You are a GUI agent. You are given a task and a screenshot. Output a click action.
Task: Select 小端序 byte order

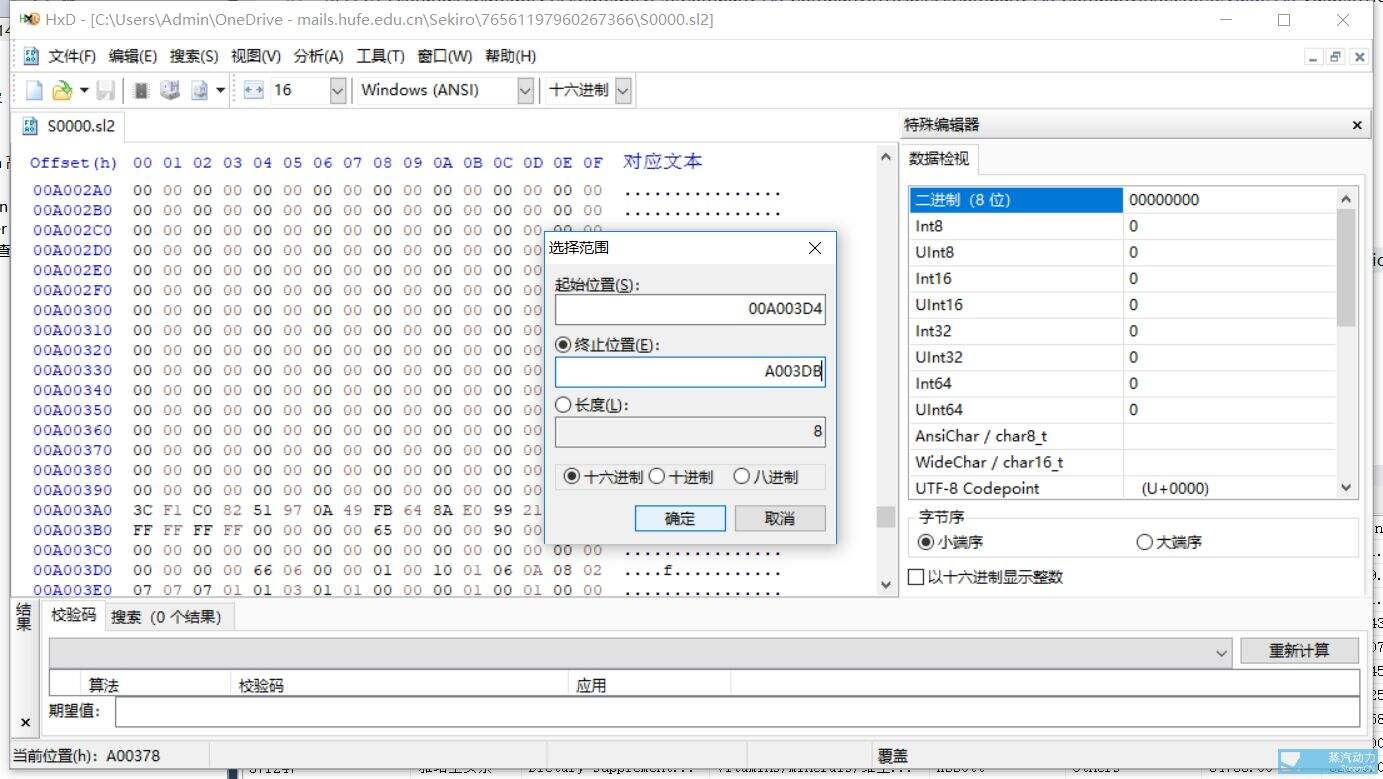[x=926, y=542]
